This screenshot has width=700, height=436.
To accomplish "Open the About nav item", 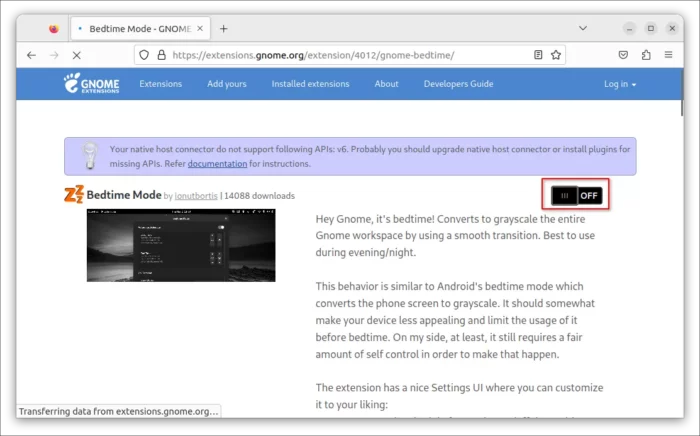I will point(386,84).
